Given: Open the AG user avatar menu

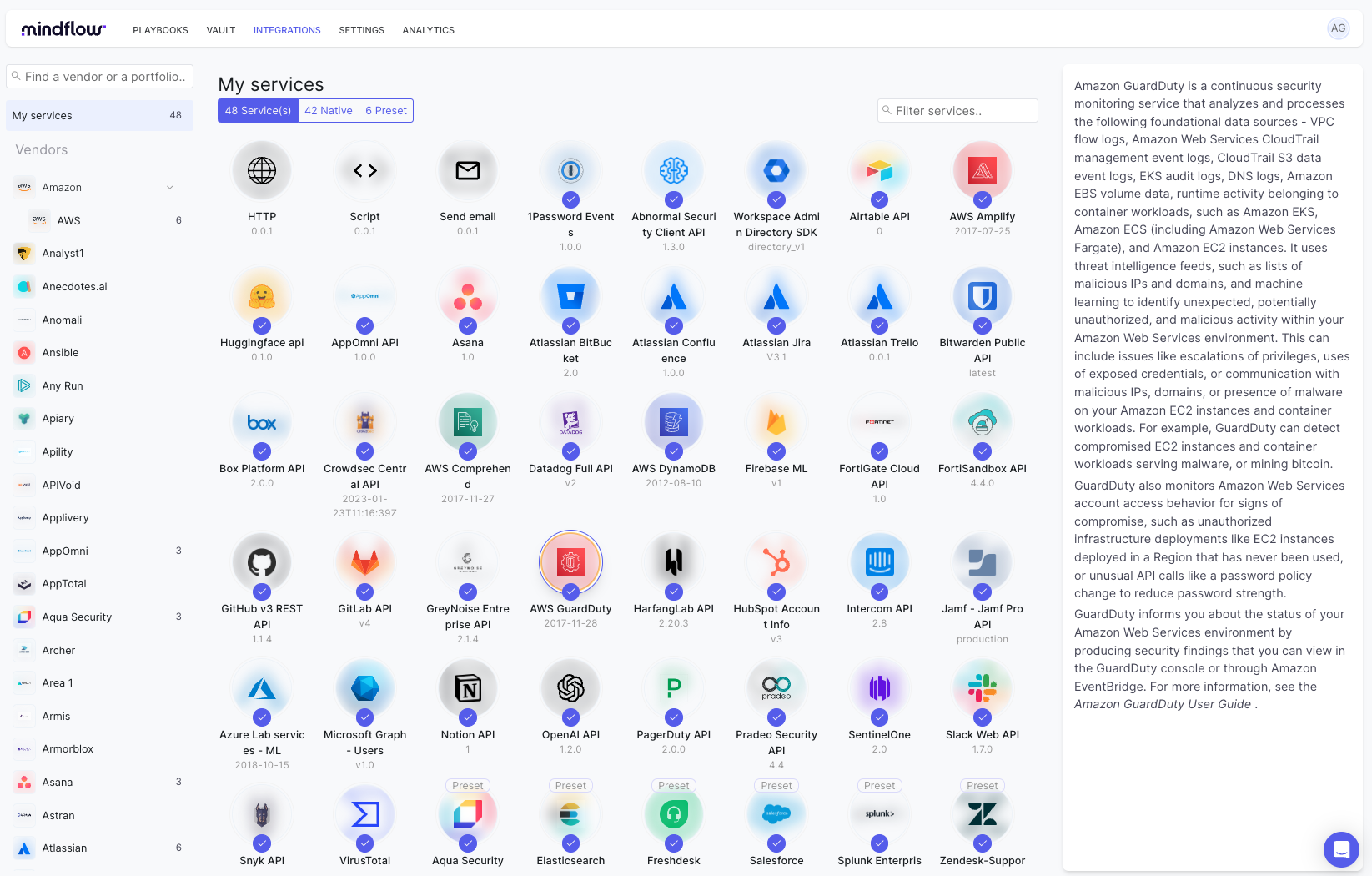Looking at the screenshot, I should 1338,28.
